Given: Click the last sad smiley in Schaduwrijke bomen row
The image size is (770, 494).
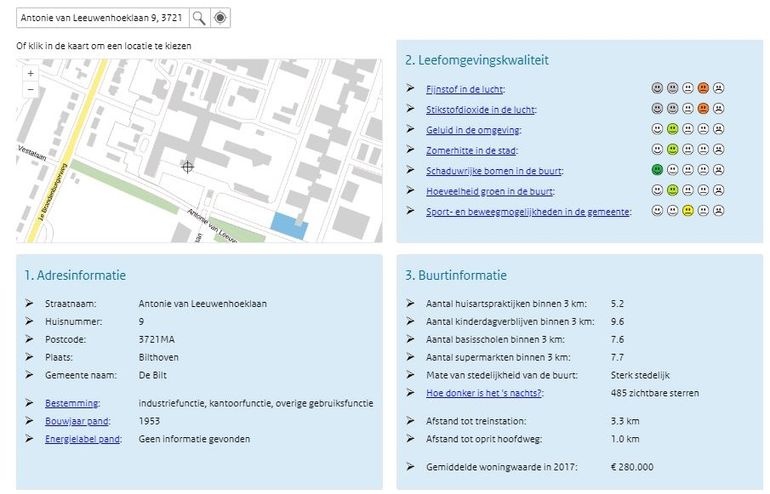Looking at the screenshot, I should (718, 170).
